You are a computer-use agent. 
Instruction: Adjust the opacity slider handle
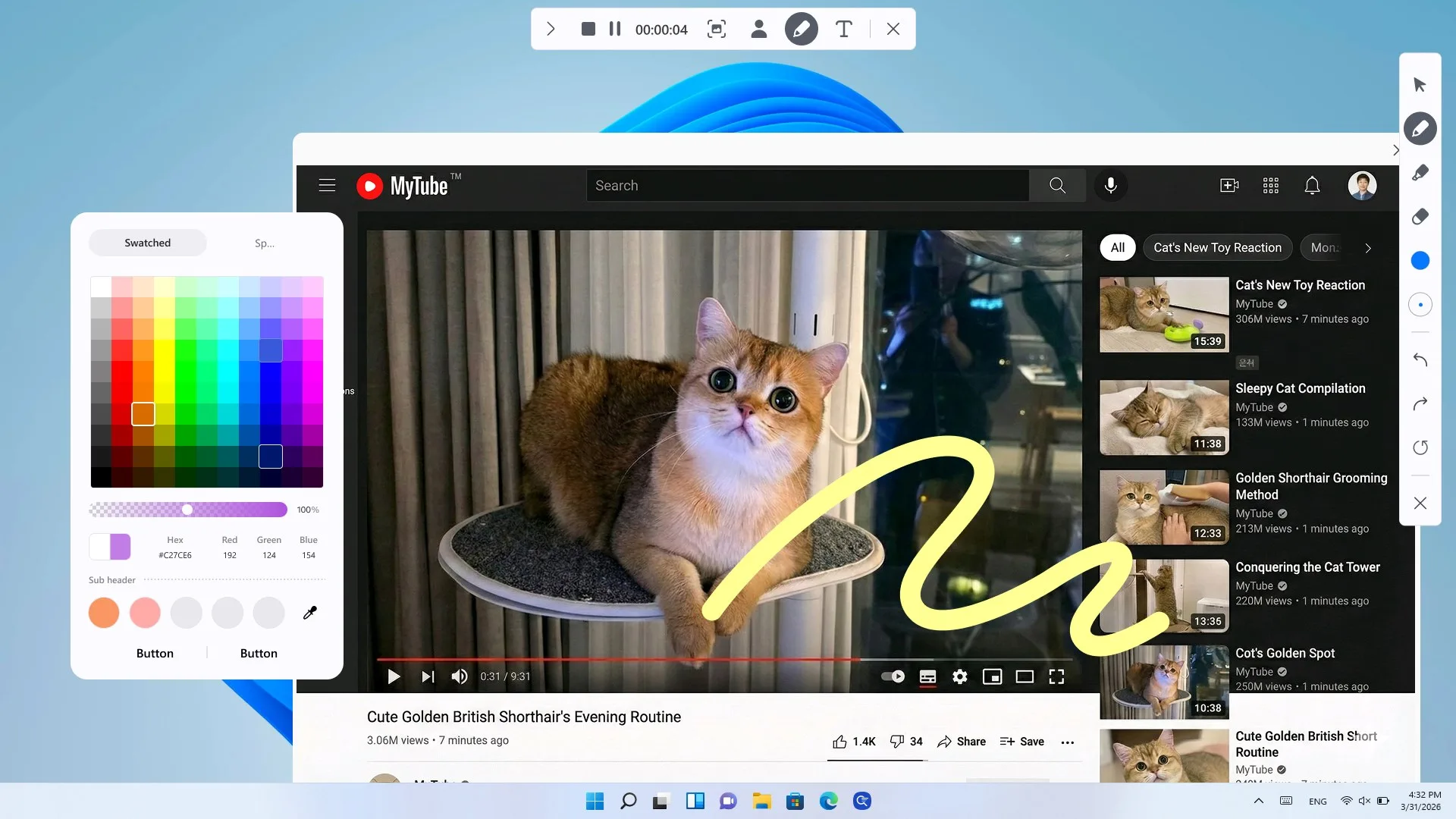187,510
